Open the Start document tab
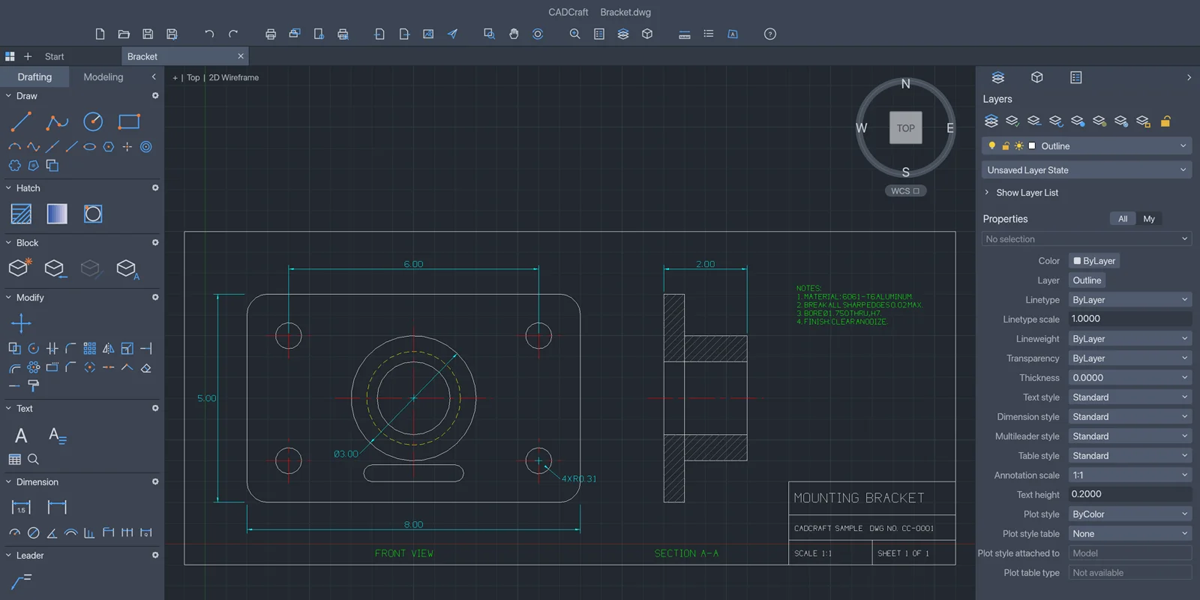Screen dimensions: 1200x600 [x=55, y=57]
